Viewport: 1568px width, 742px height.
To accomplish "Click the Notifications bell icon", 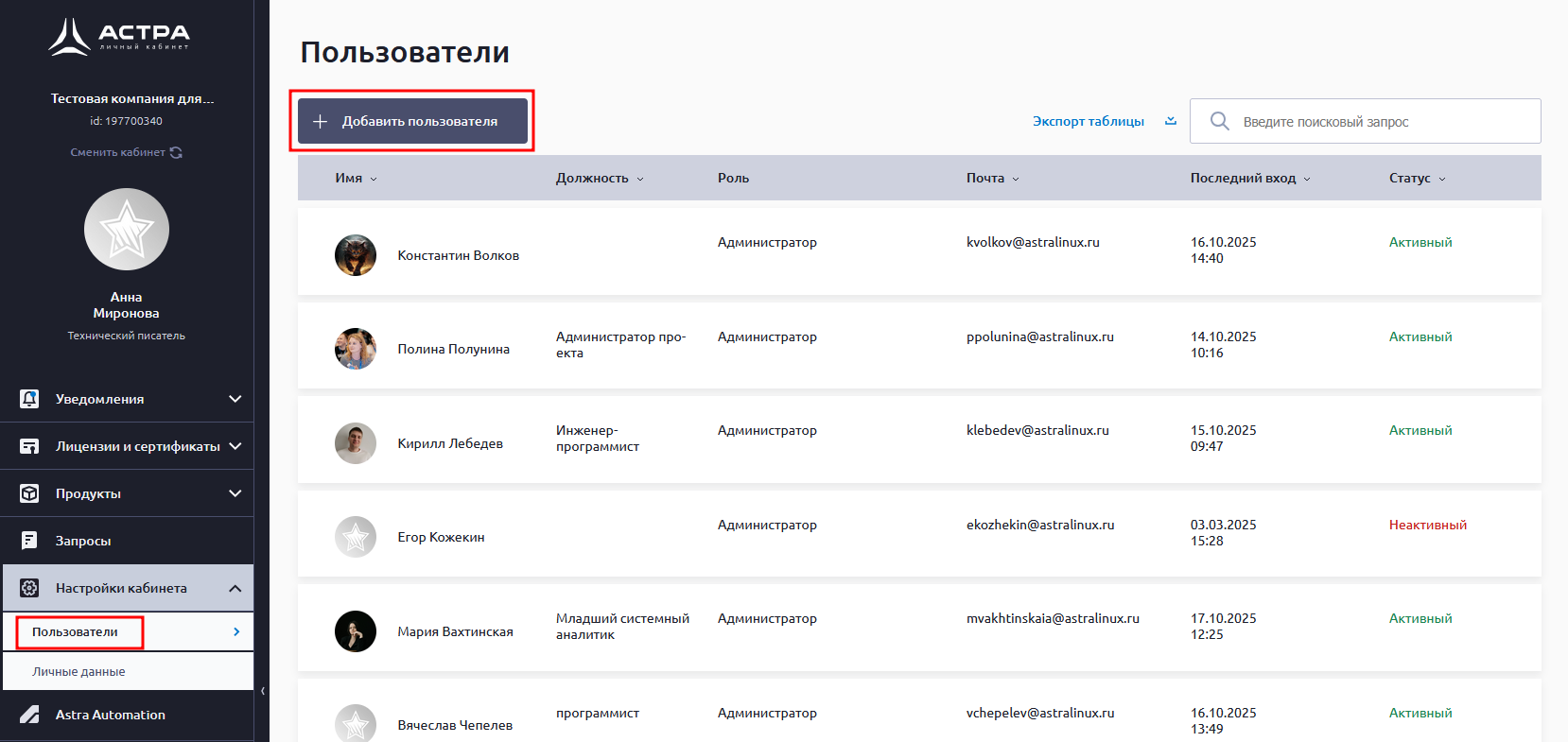I will pos(29,399).
